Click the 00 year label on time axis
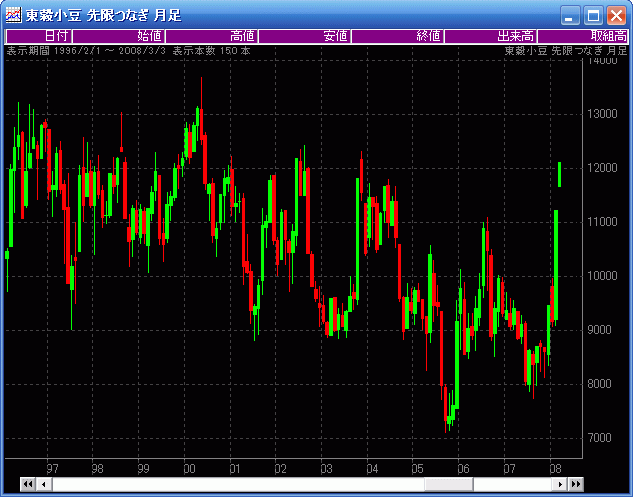The width and height of the screenshot is (633, 497). point(189,469)
